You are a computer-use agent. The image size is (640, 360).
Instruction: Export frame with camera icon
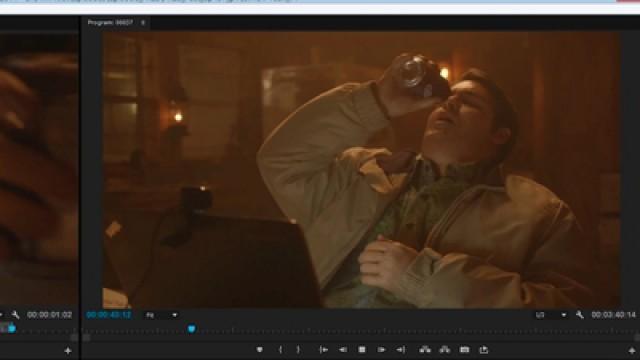pyautogui.click(x=464, y=350)
